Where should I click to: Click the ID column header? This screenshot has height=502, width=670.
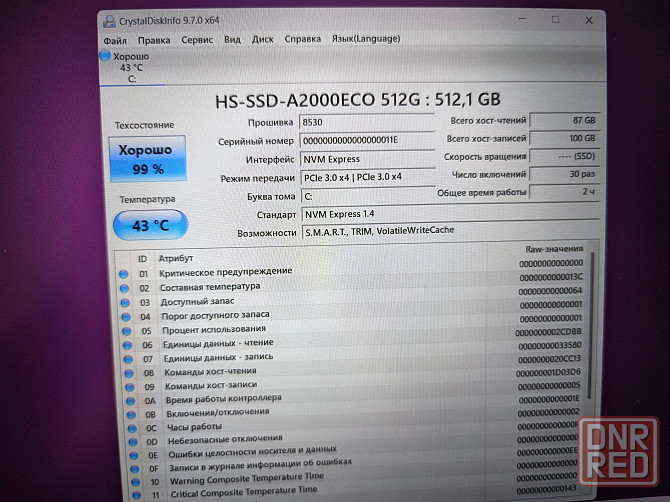(x=142, y=259)
